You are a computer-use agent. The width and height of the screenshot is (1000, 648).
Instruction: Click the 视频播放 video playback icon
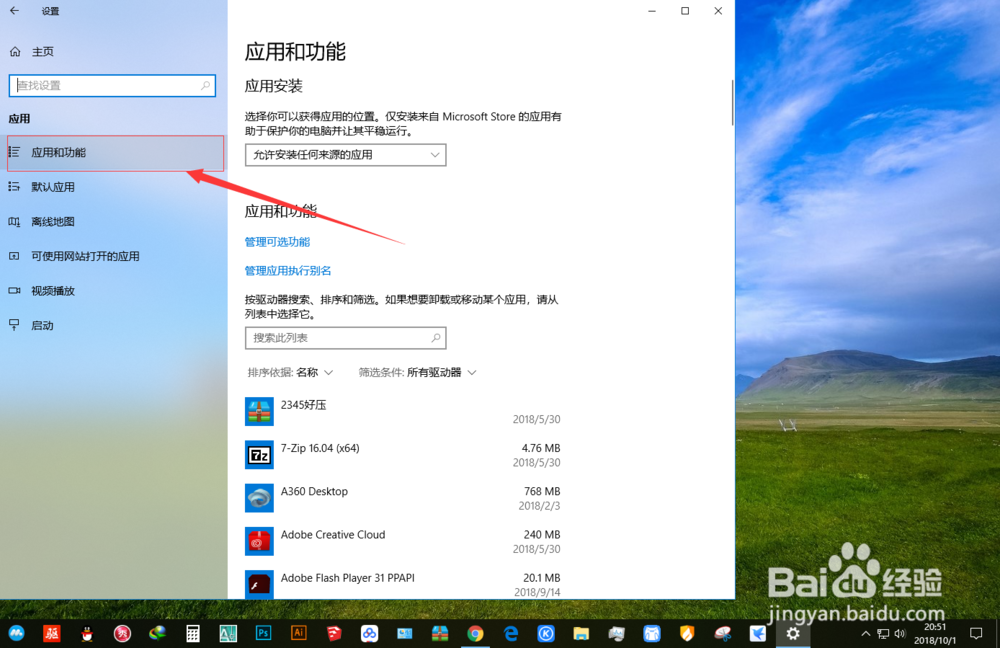tap(15, 290)
